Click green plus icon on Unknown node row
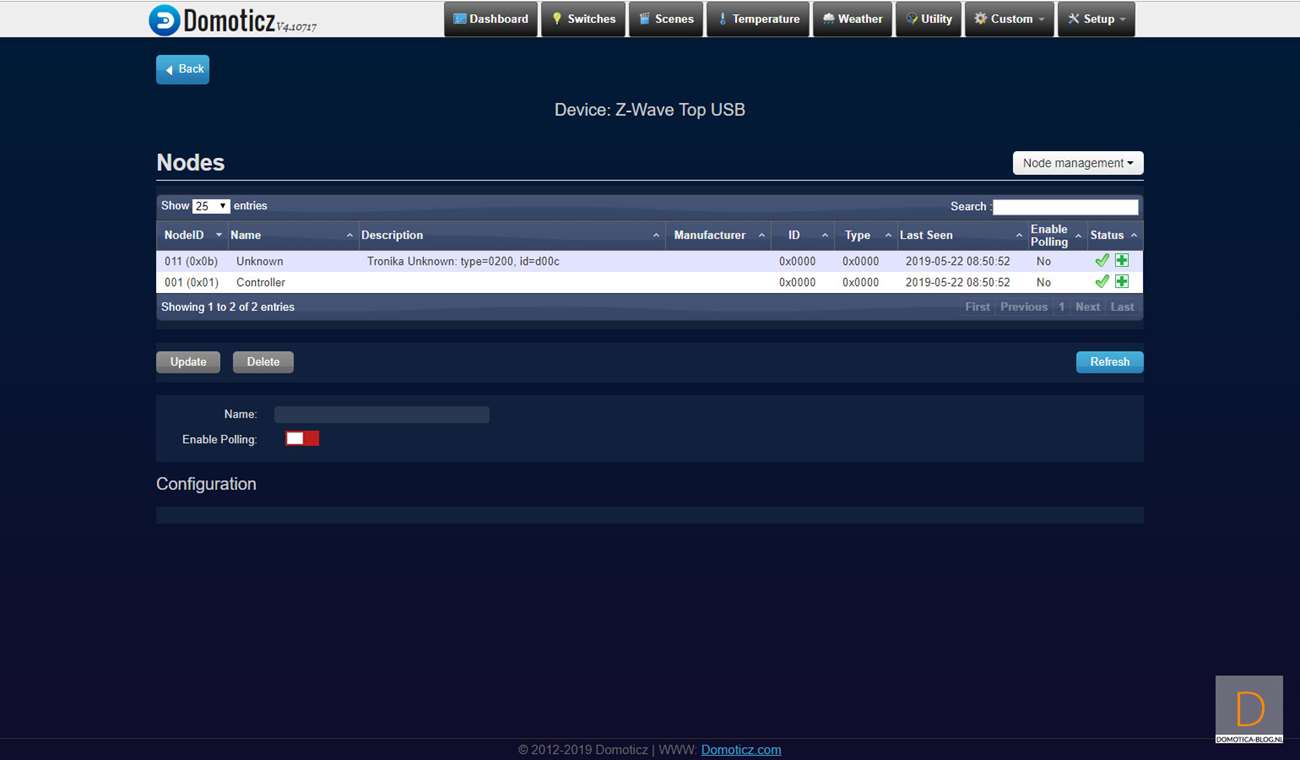Viewport: 1300px width, 760px height. click(x=1122, y=260)
